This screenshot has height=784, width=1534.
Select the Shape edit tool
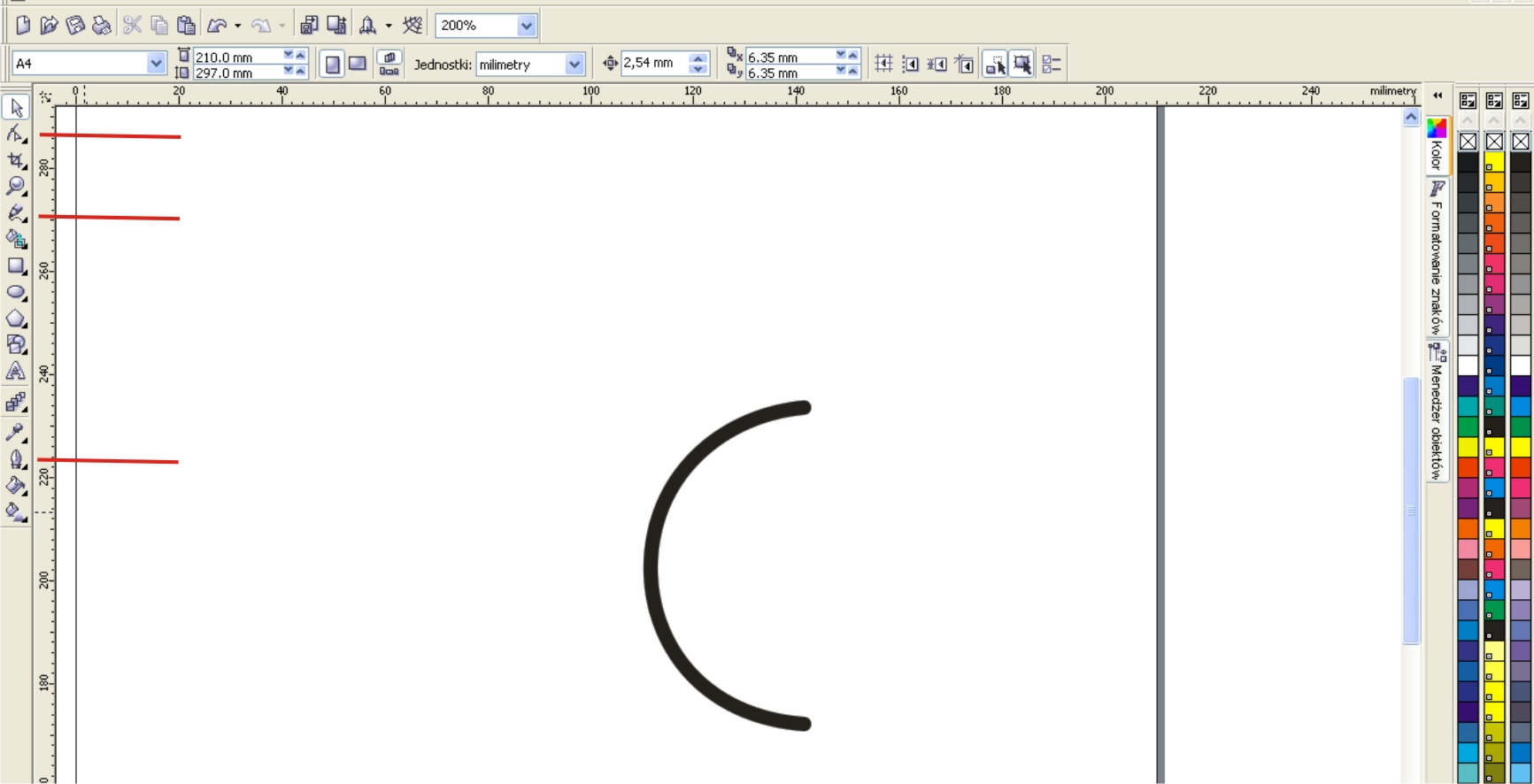[x=16, y=134]
